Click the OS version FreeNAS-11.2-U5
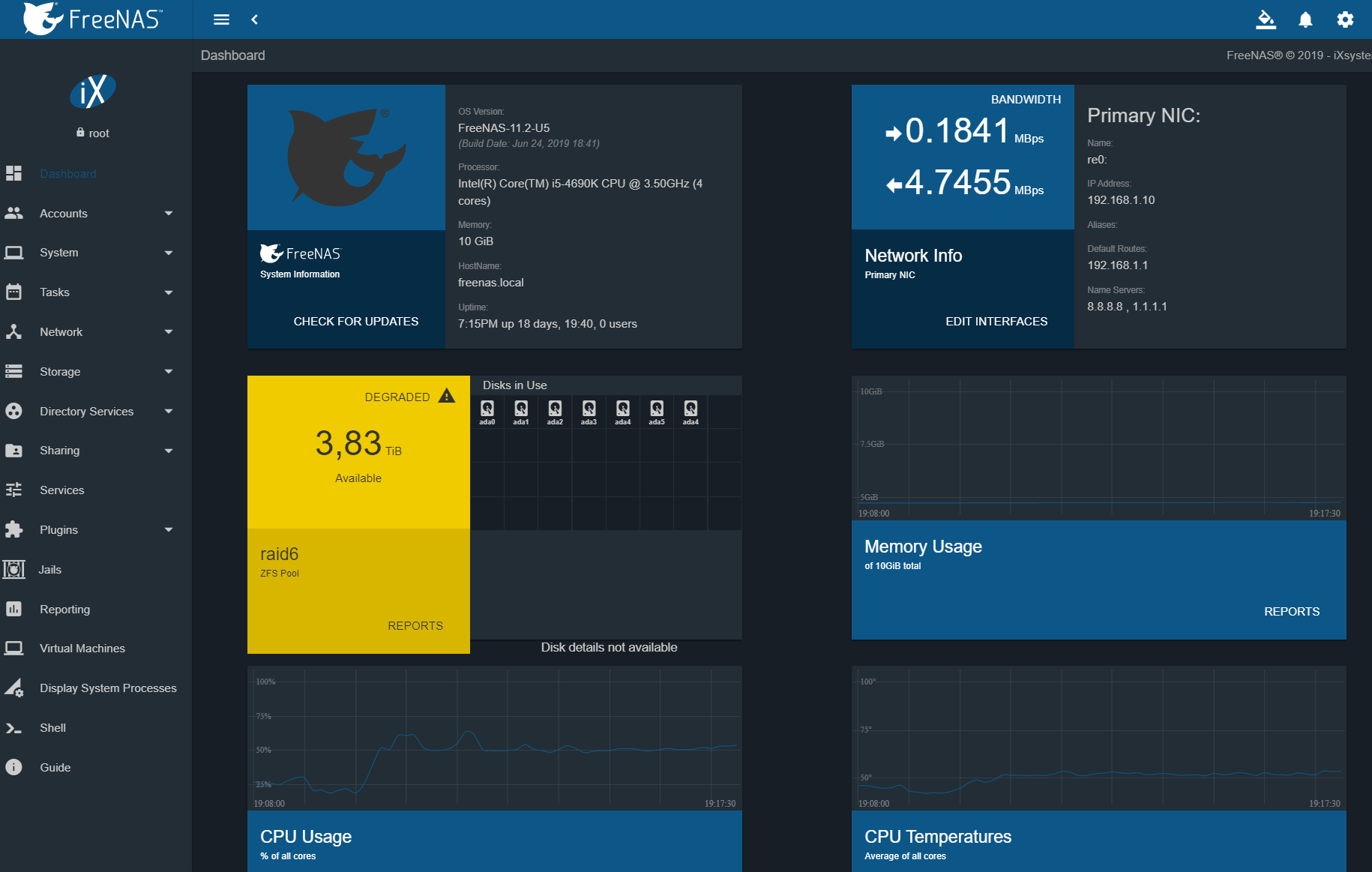The height and width of the screenshot is (872, 1372). pyautogui.click(x=504, y=127)
